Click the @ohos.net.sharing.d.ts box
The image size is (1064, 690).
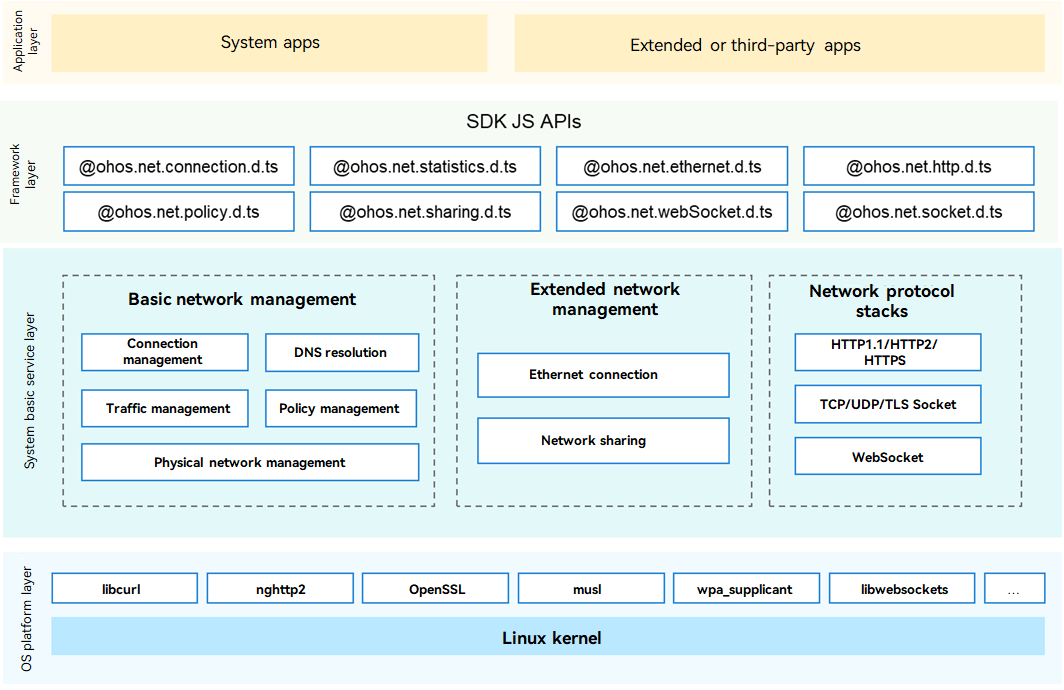click(x=425, y=212)
